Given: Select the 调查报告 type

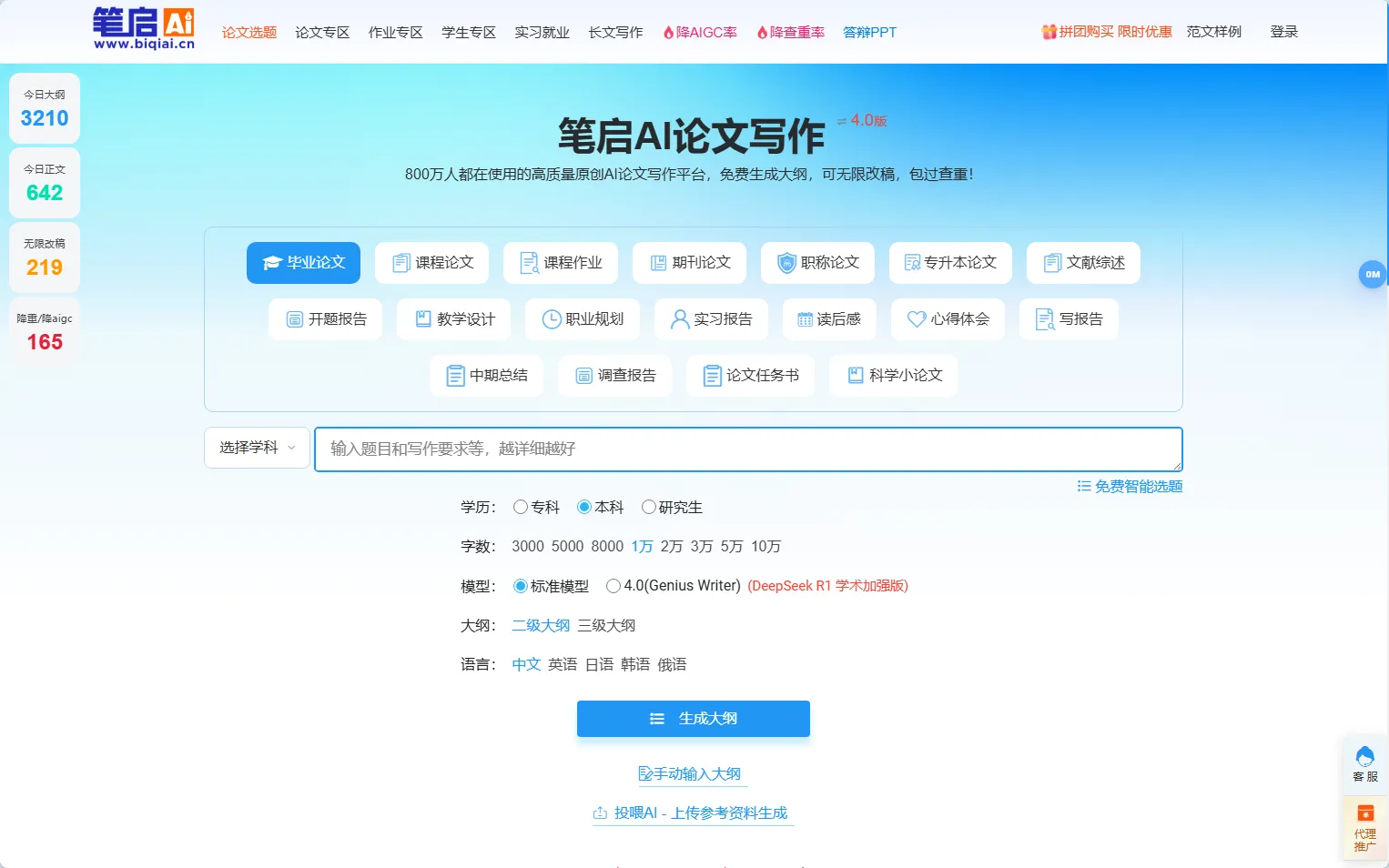Looking at the screenshot, I should (x=614, y=376).
